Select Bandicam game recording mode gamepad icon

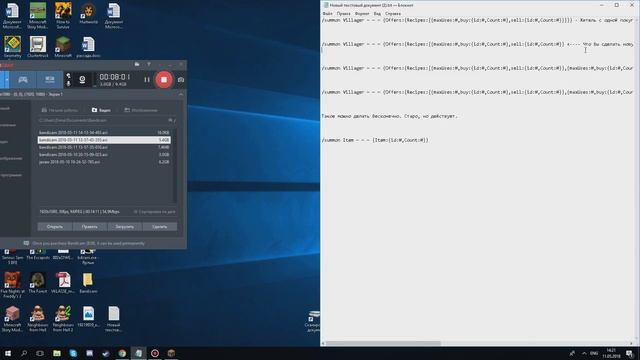point(23,80)
